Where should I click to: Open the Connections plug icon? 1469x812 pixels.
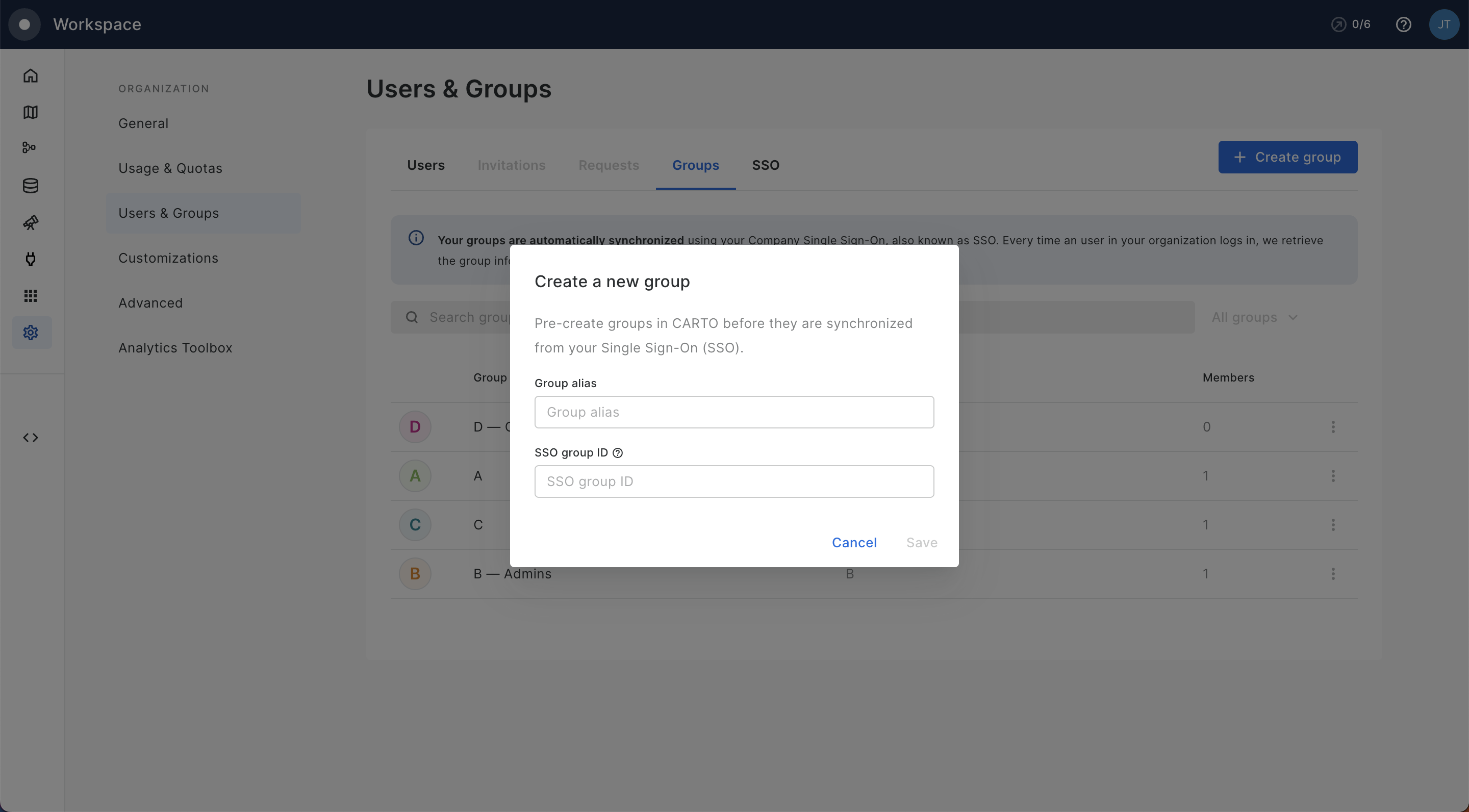pyautogui.click(x=31, y=260)
